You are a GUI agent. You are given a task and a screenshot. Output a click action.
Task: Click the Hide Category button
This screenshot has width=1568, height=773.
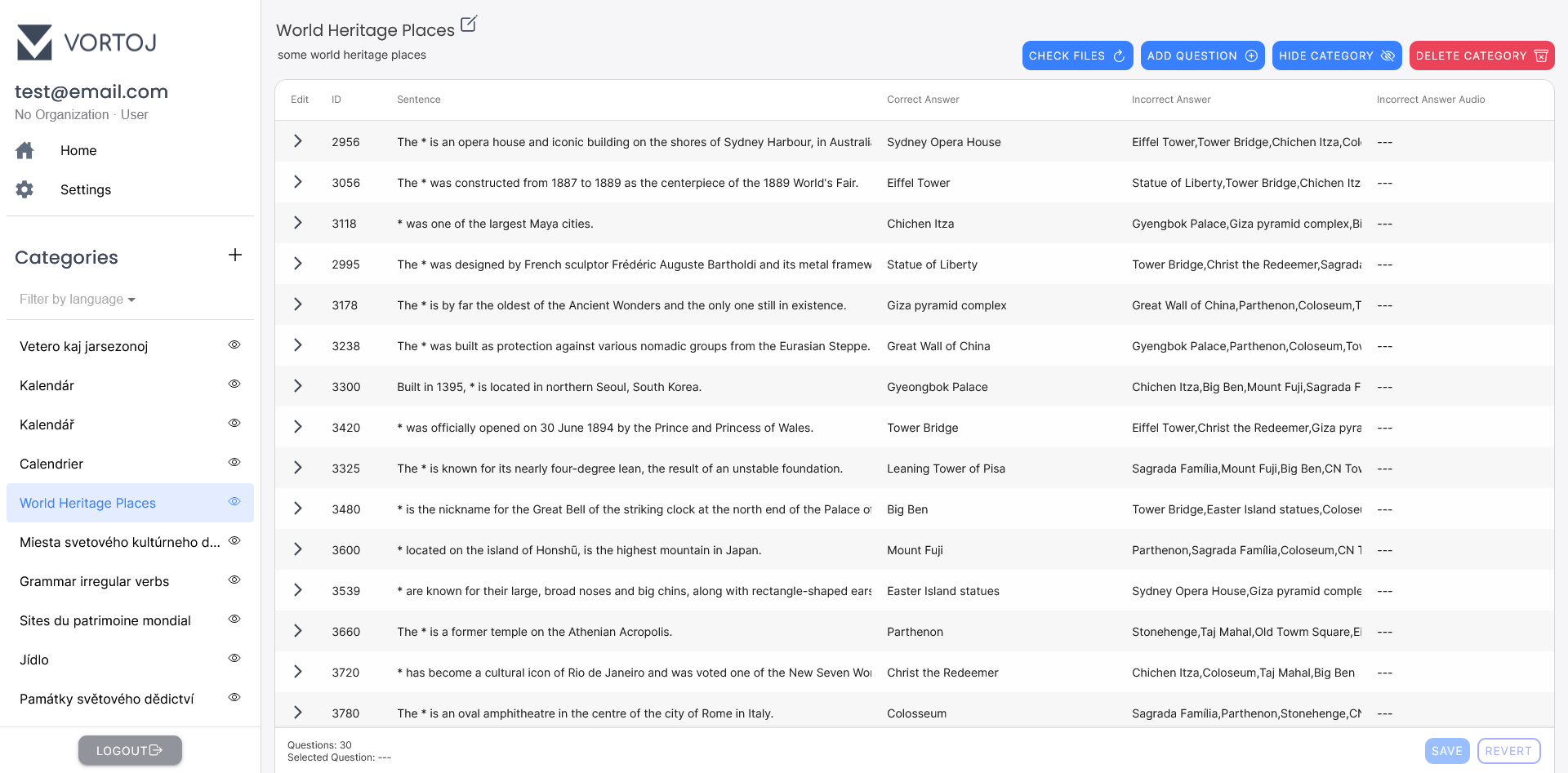click(1336, 56)
